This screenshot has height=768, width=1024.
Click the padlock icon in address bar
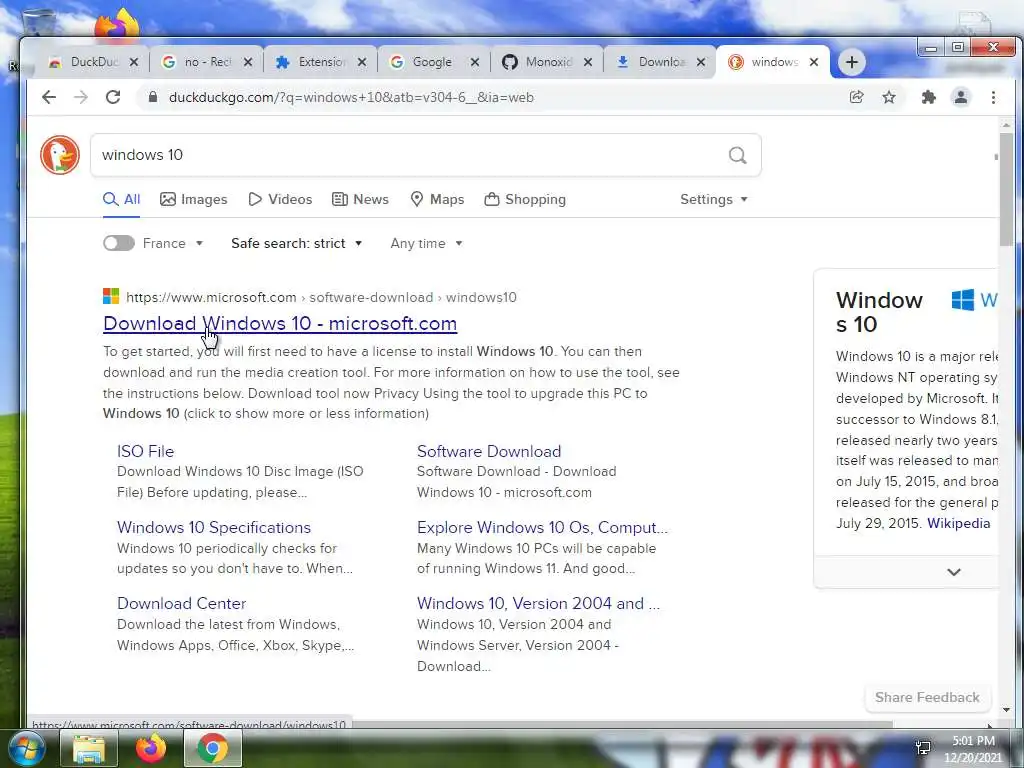(153, 97)
